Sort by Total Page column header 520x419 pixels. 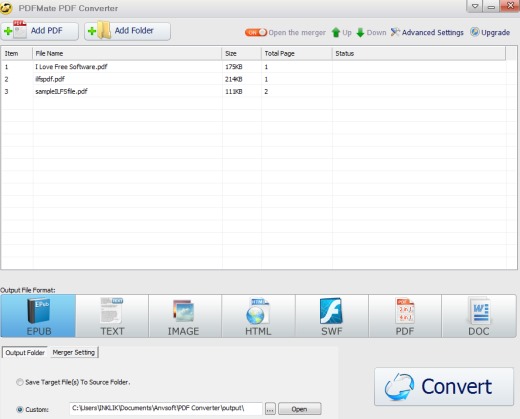297,53
